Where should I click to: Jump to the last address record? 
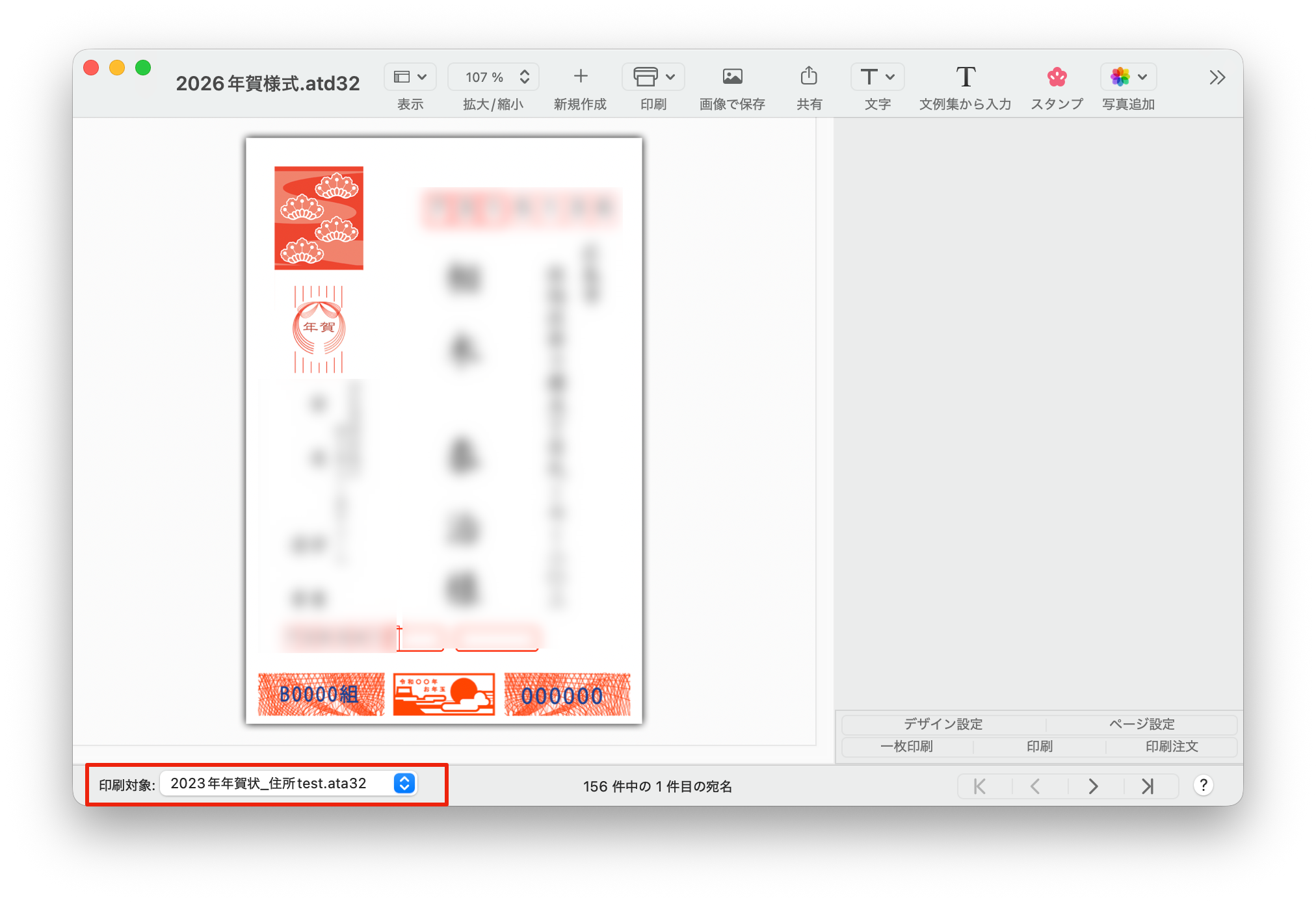coord(1148,786)
